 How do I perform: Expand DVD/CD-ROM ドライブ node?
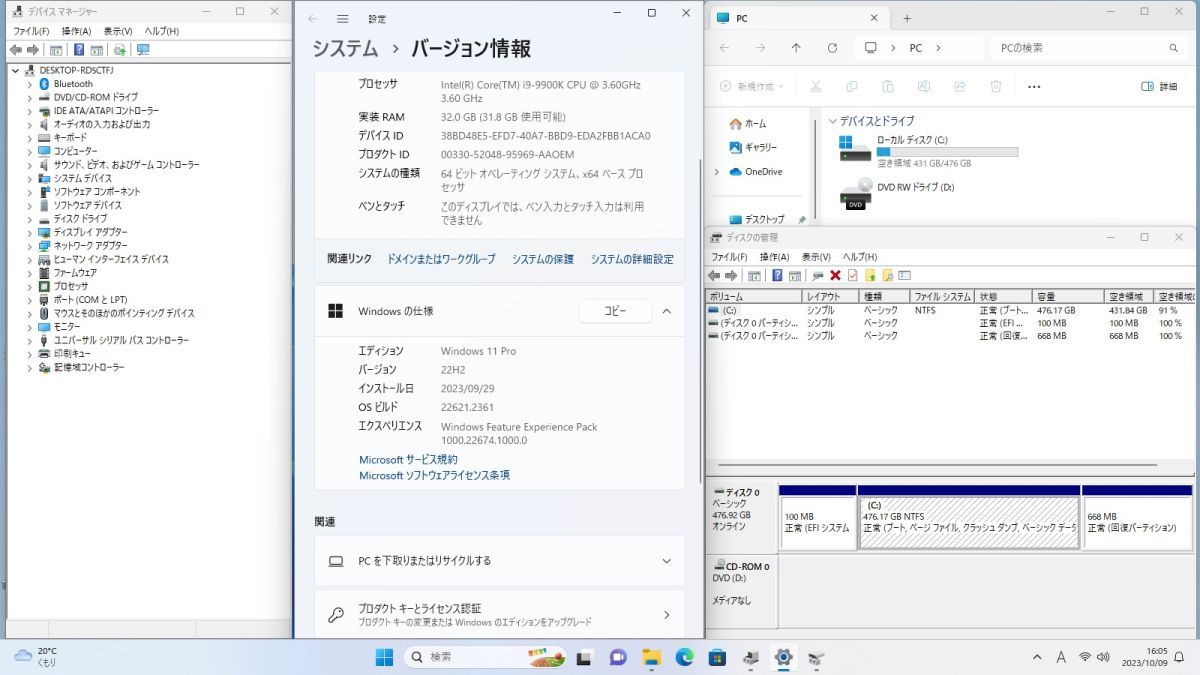coord(30,97)
